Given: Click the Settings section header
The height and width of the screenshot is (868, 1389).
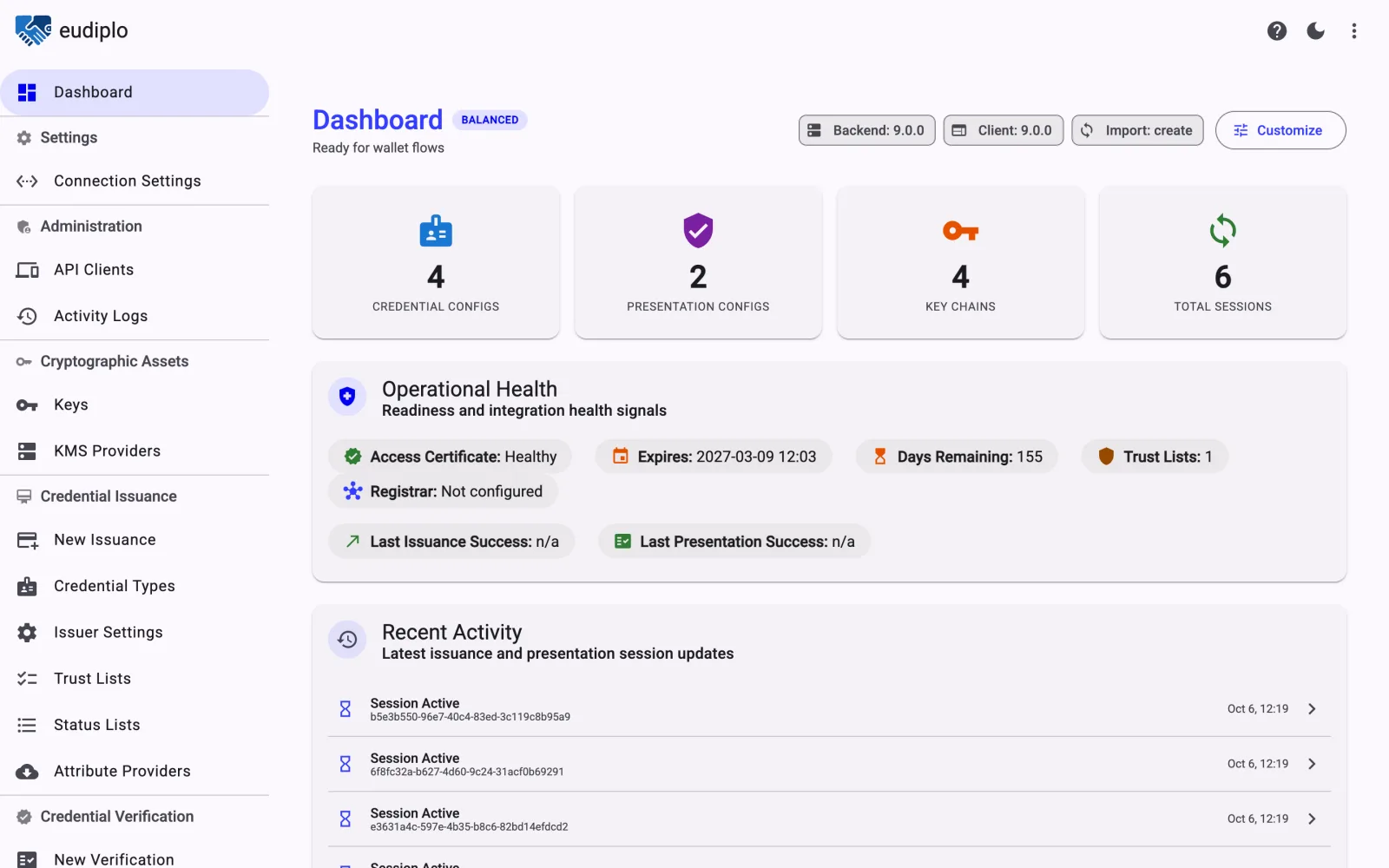Looking at the screenshot, I should click(x=69, y=137).
